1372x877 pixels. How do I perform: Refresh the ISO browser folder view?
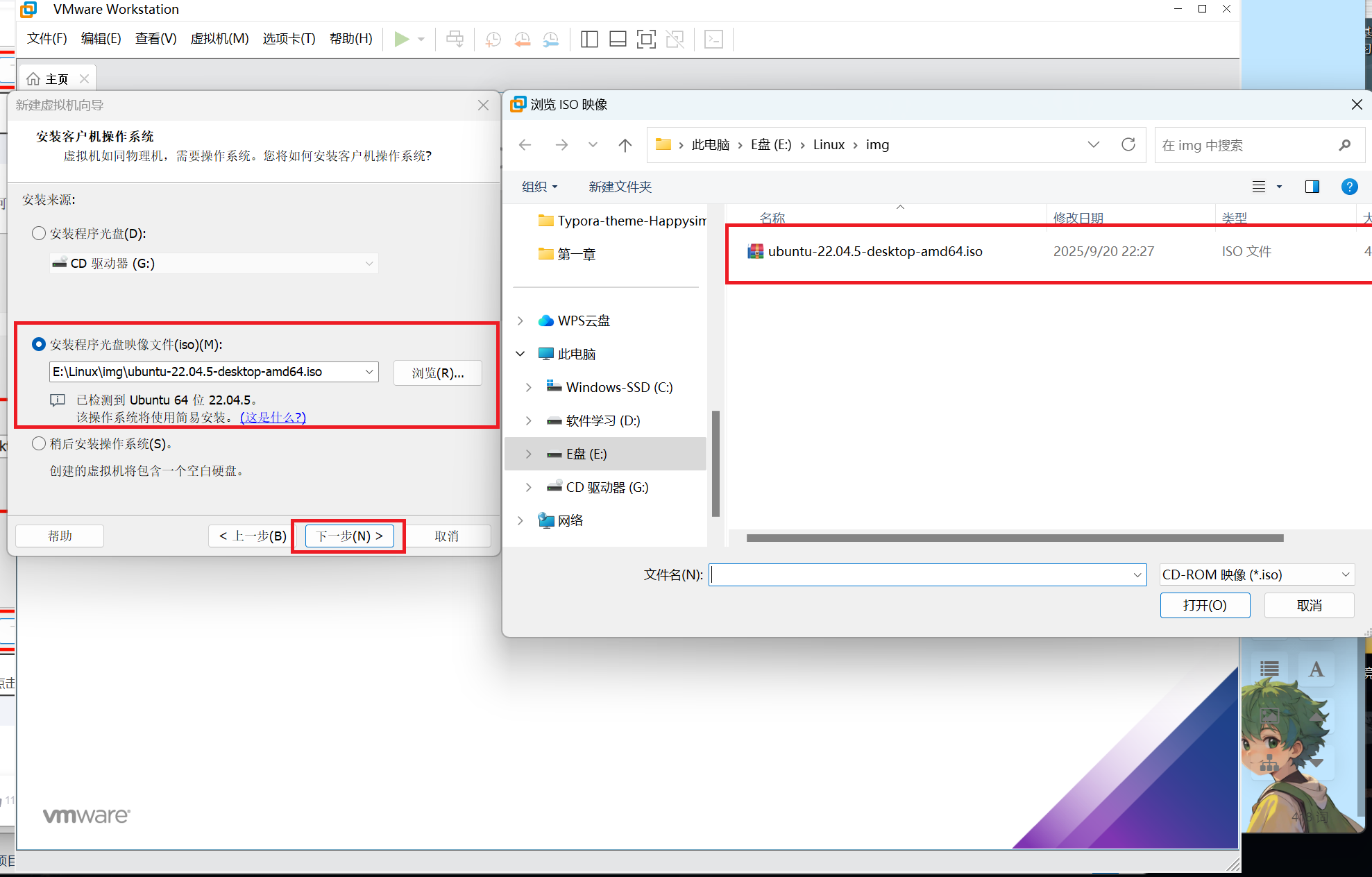(1128, 144)
